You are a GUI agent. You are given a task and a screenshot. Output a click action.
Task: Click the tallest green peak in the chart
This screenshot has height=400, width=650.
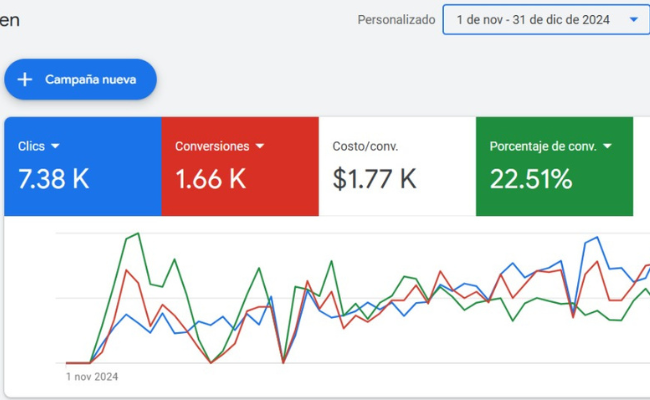(x=137, y=234)
